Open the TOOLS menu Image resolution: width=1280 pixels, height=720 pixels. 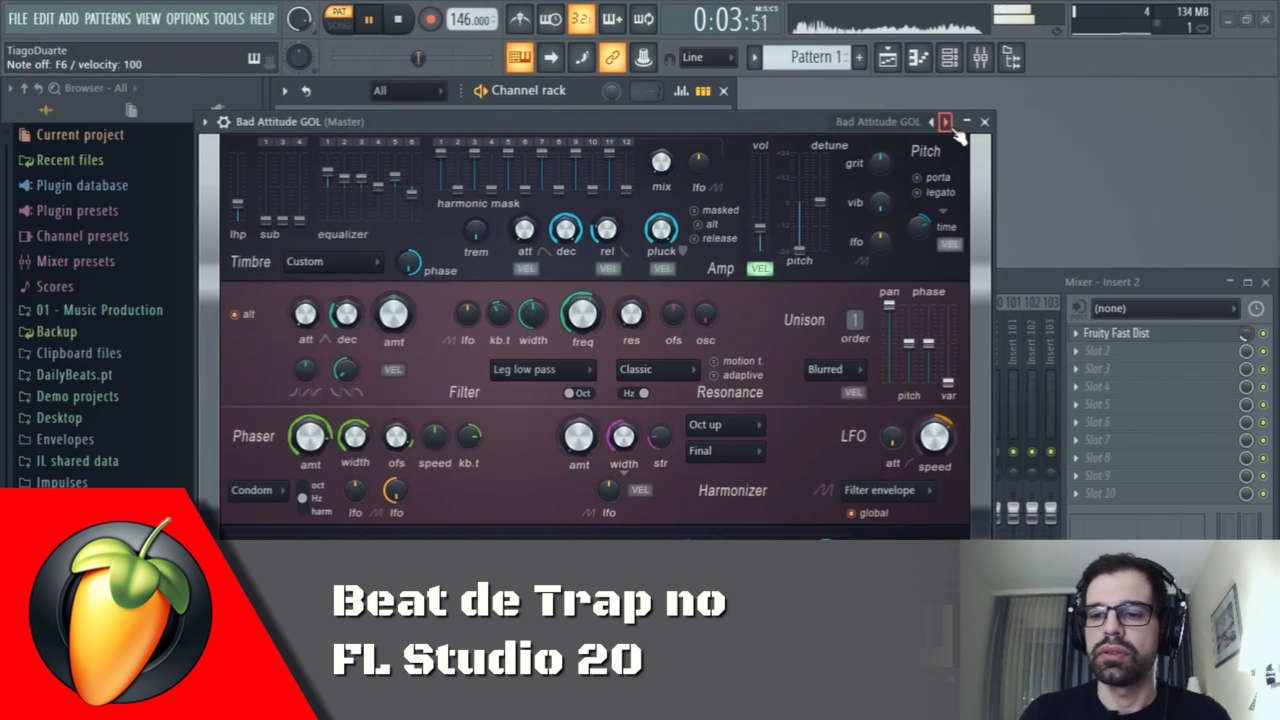[x=229, y=19]
